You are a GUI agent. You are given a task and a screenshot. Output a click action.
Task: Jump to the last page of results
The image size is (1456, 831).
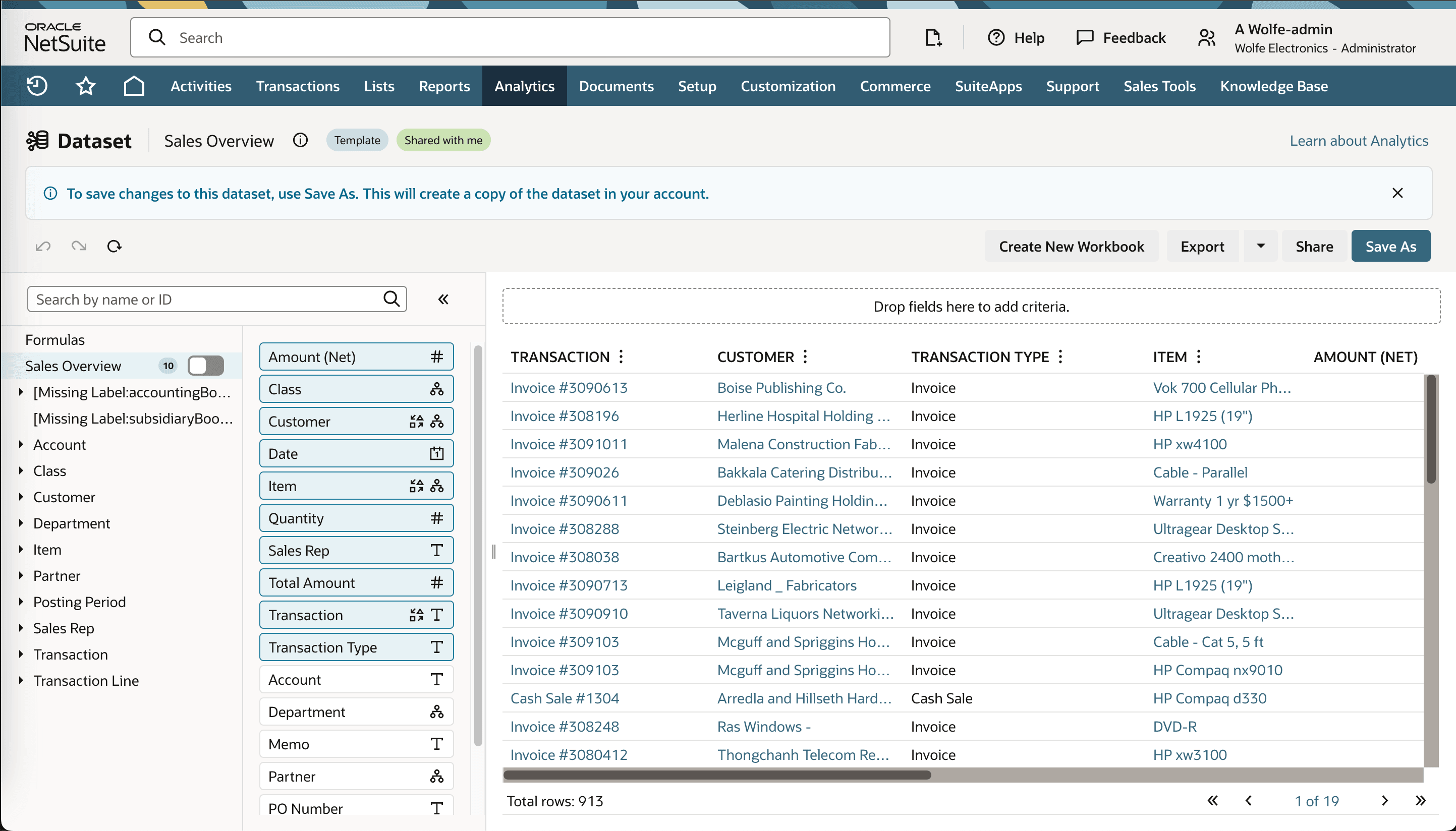(1421, 801)
